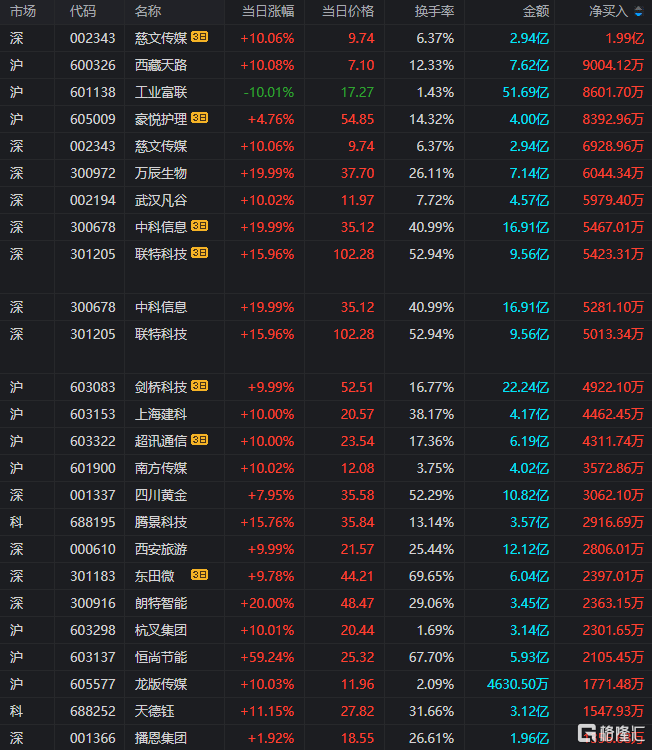652x750 pixels.
Task: Select stock code 605009
Action: point(93,119)
